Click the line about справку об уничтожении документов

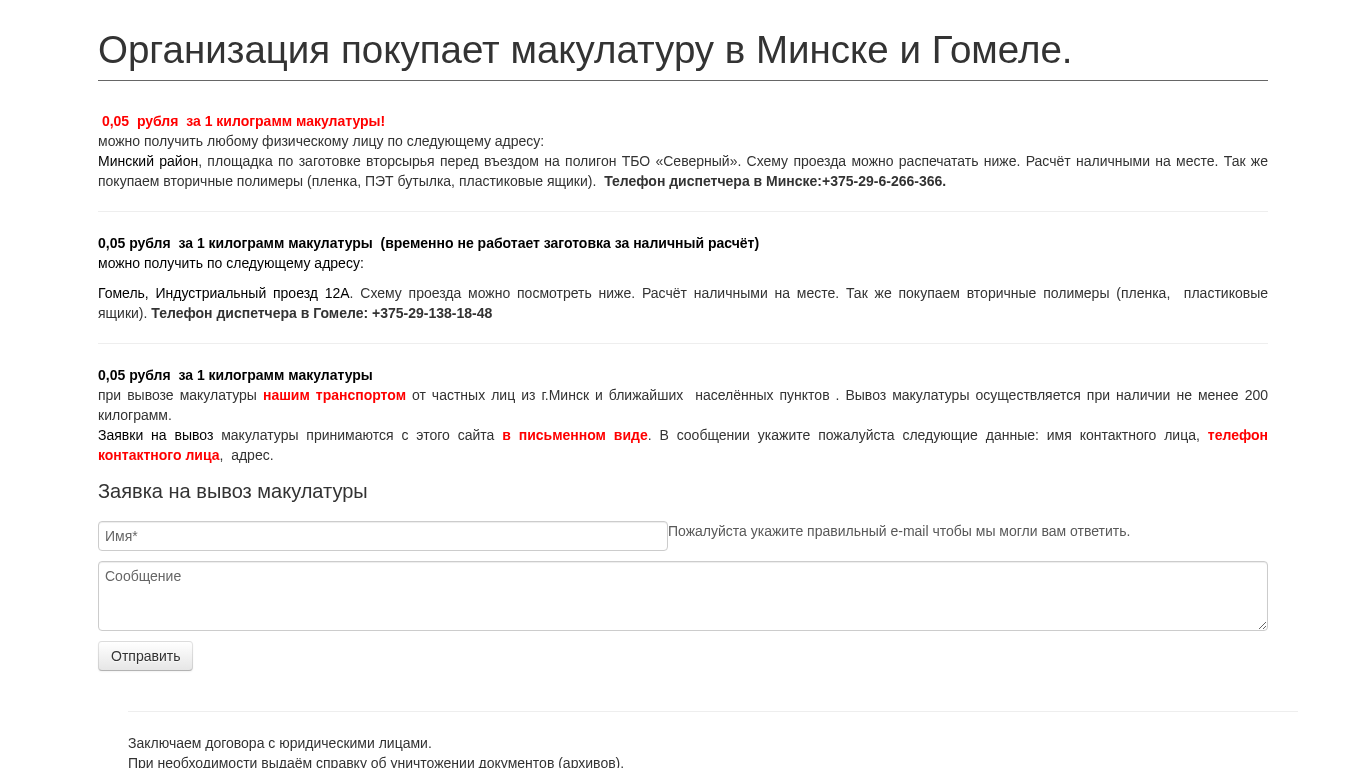tap(376, 762)
